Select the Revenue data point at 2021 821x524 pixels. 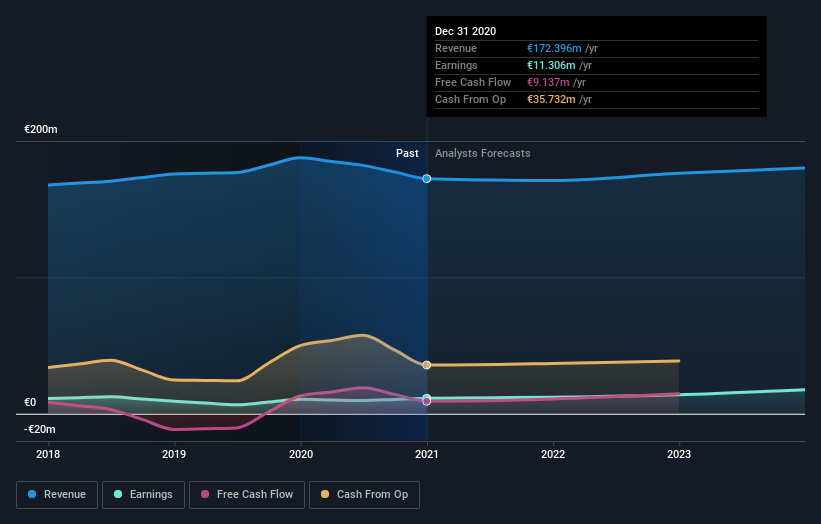(427, 179)
